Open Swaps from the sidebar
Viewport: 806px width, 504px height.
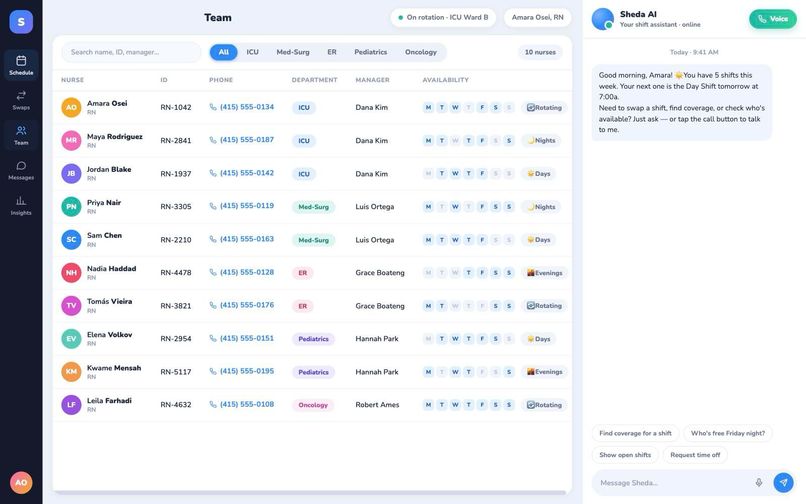click(21, 100)
